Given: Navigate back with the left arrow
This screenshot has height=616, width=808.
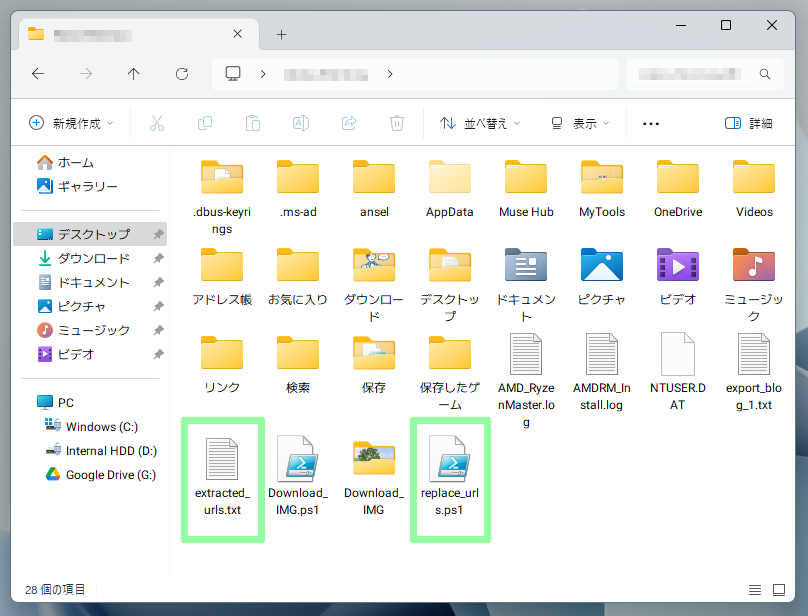Looking at the screenshot, I should pos(38,74).
